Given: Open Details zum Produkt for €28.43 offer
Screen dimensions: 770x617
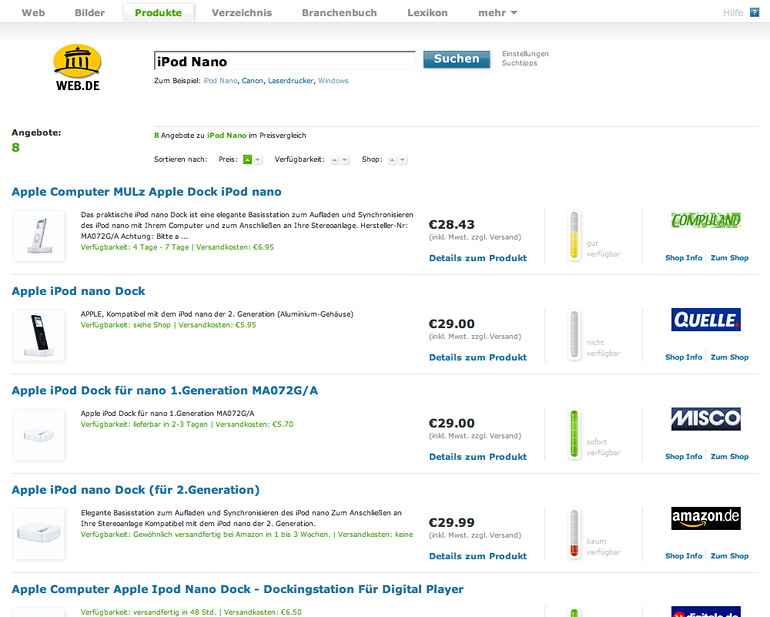Looking at the screenshot, I should coord(478,258).
